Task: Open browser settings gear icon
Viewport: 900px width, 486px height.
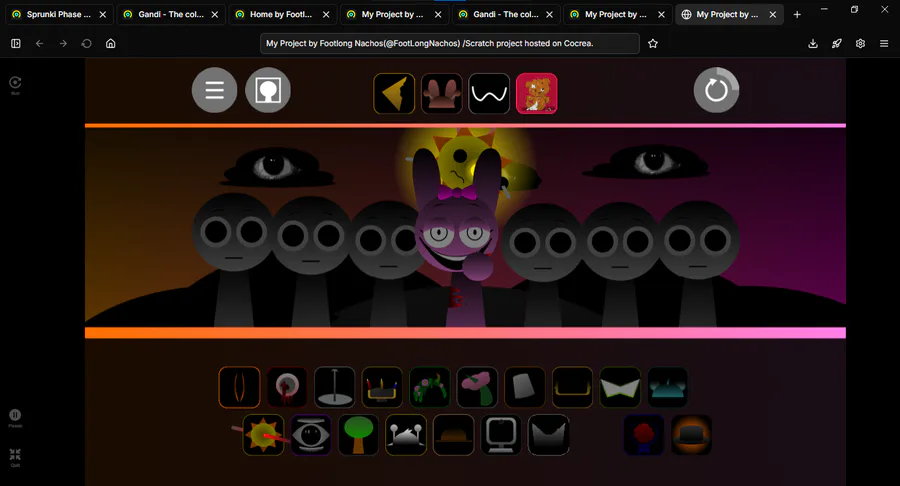Action: tap(860, 43)
